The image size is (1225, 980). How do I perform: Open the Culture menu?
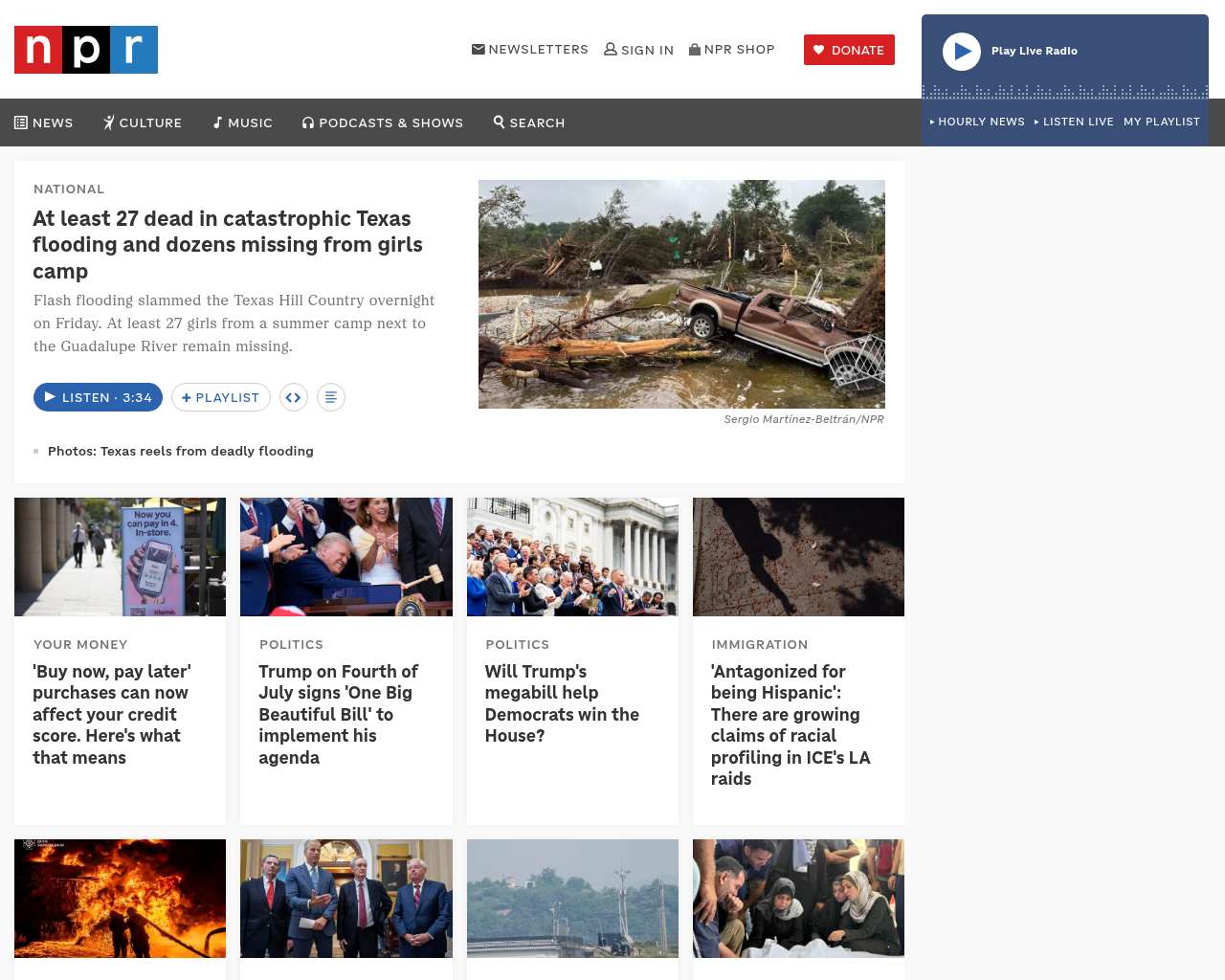coord(143,122)
